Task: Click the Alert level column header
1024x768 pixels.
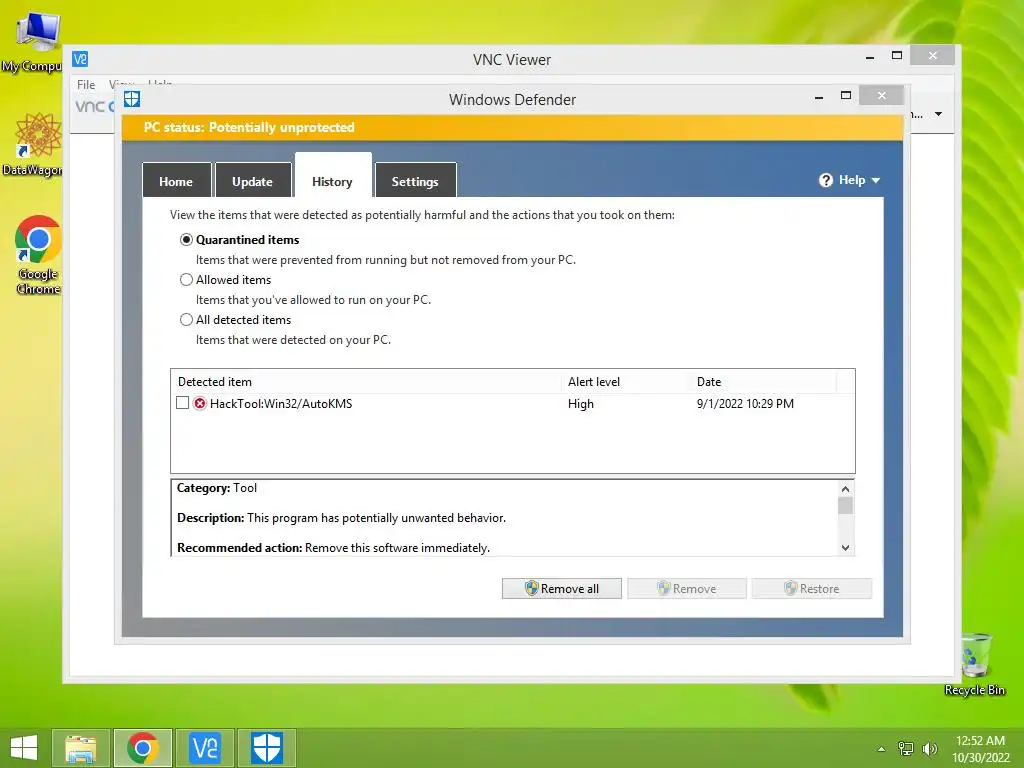Action: point(625,382)
